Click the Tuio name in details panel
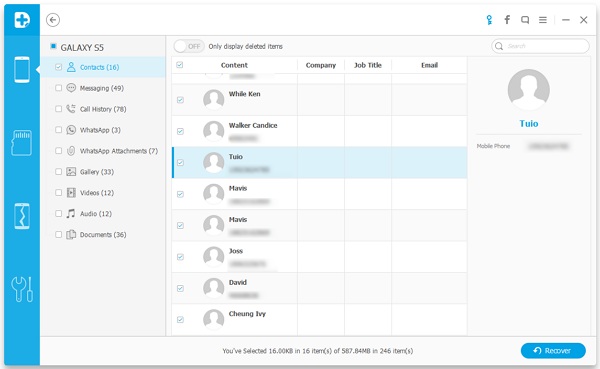 point(528,124)
